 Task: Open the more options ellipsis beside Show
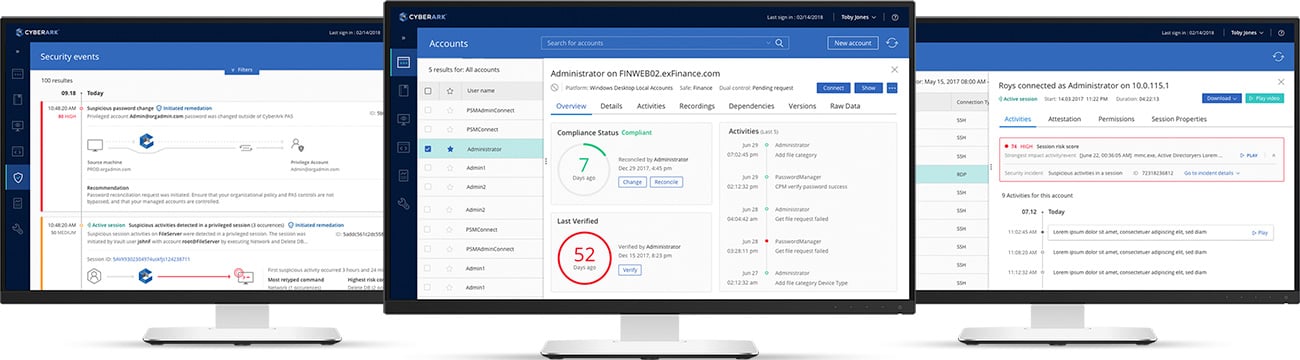tap(892, 88)
